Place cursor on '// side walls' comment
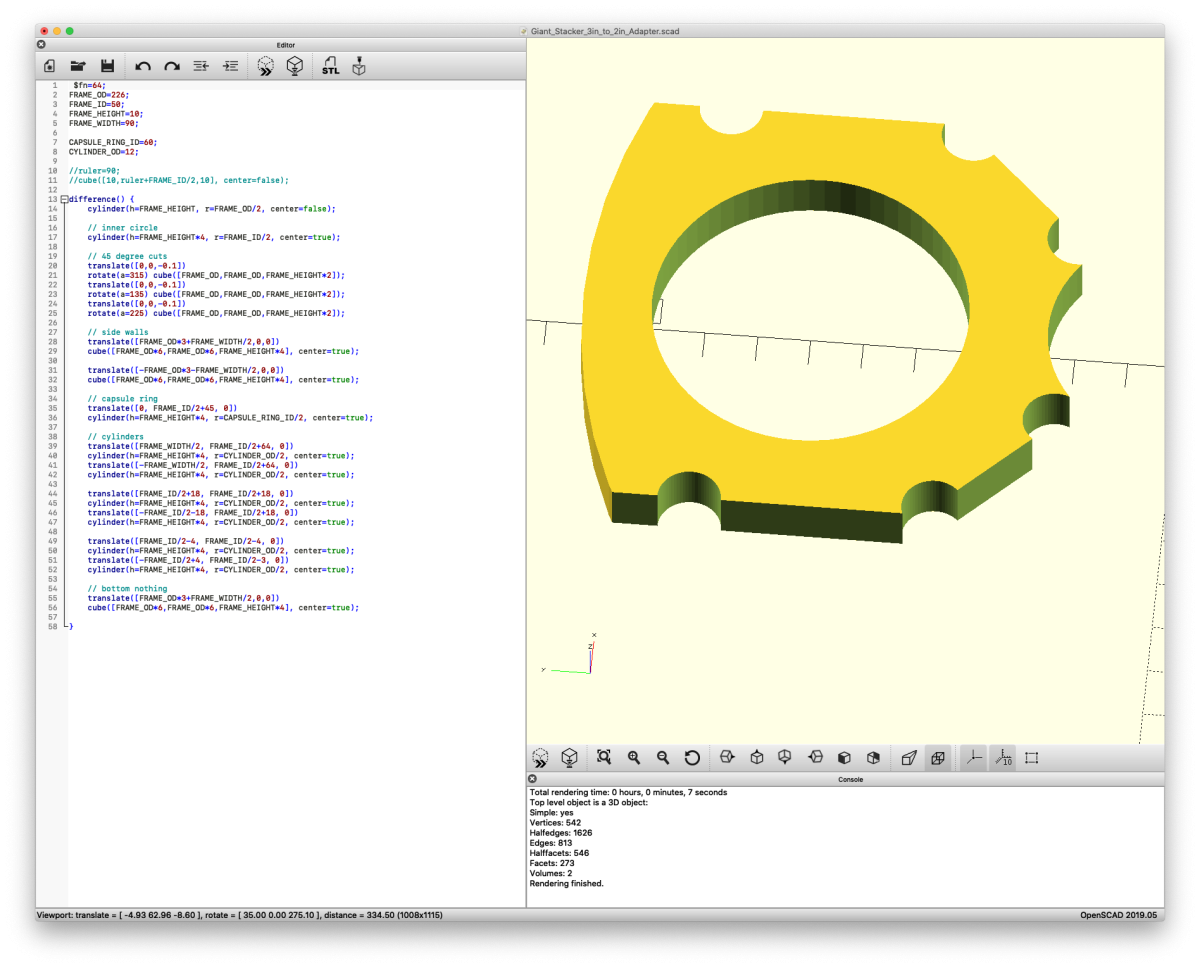 [118, 332]
